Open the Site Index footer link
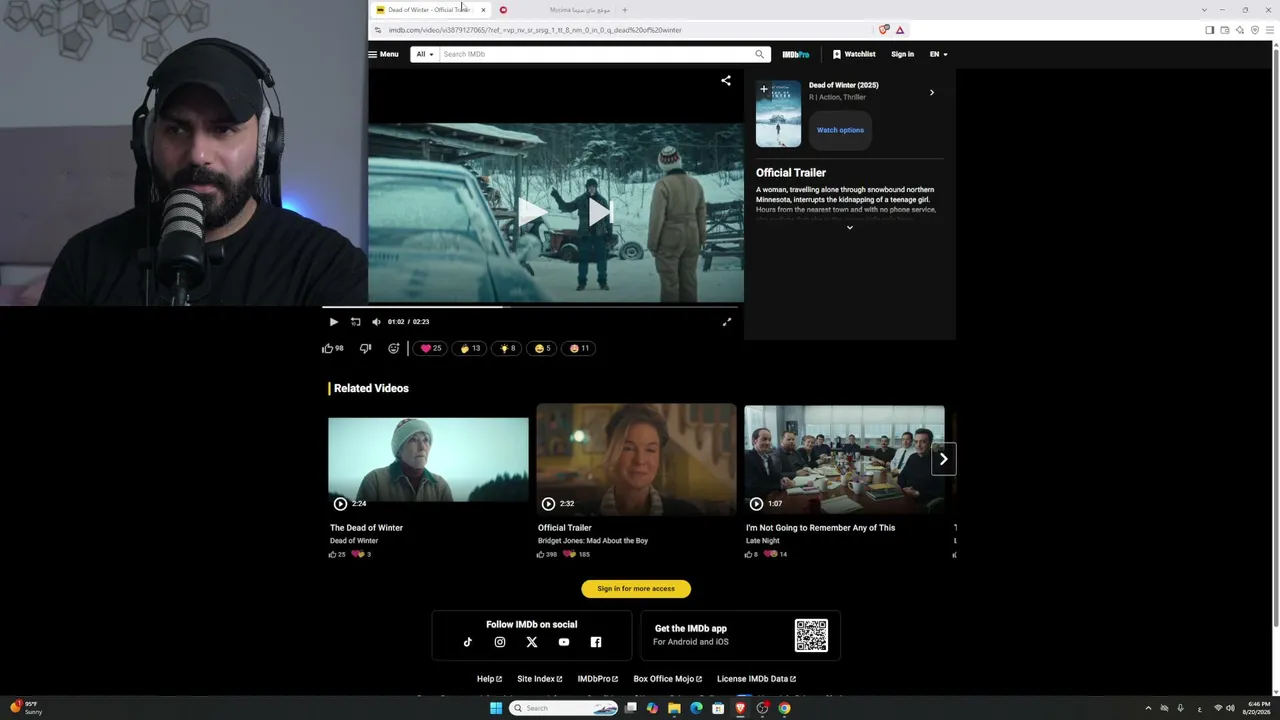 (x=540, y=679)
